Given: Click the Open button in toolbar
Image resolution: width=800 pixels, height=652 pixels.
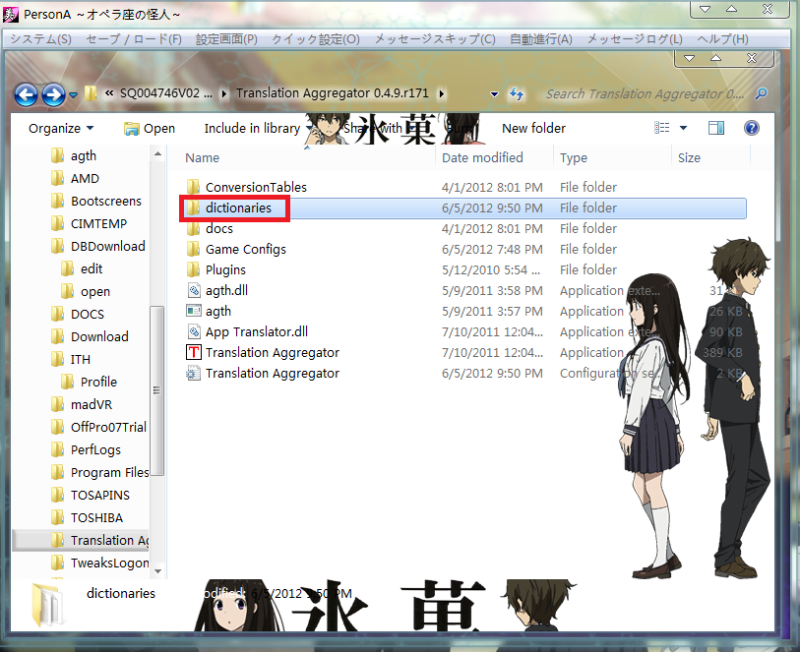Looking at the screenshot, I should point(149,128).
